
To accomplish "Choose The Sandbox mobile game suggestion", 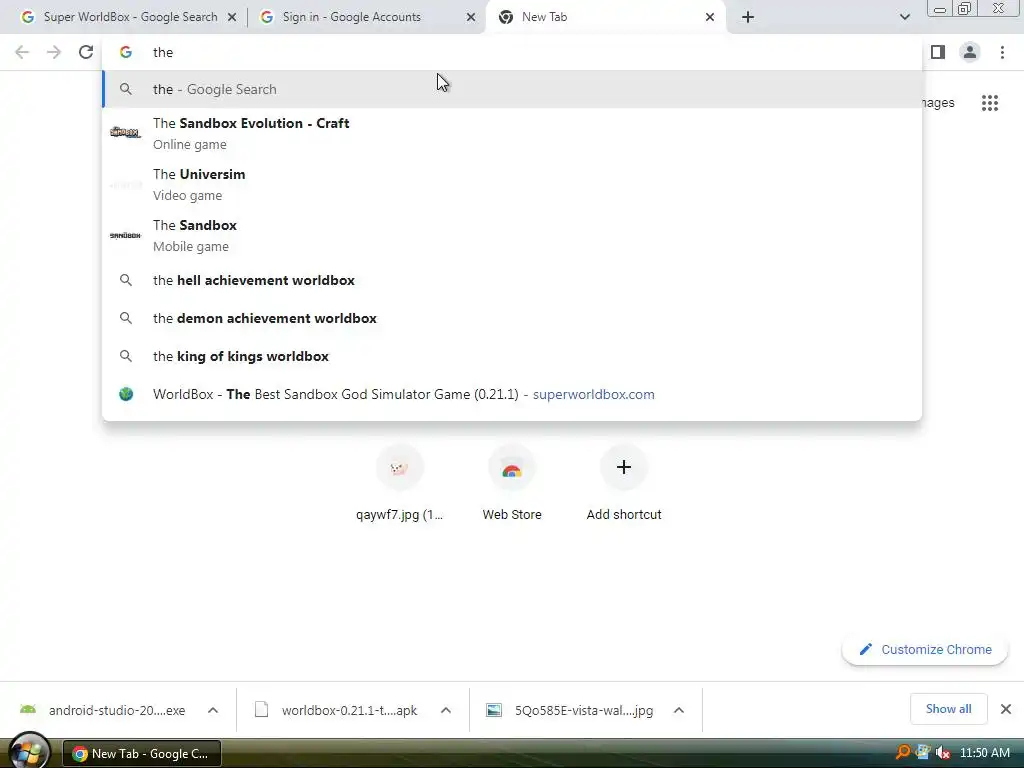I will pos(512,235).
